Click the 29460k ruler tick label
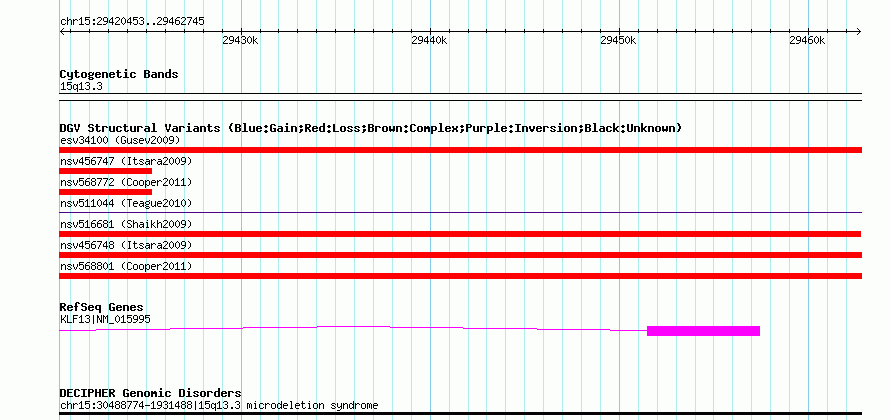The height and width of the screenshot is (420, 890). click(807, 40)
